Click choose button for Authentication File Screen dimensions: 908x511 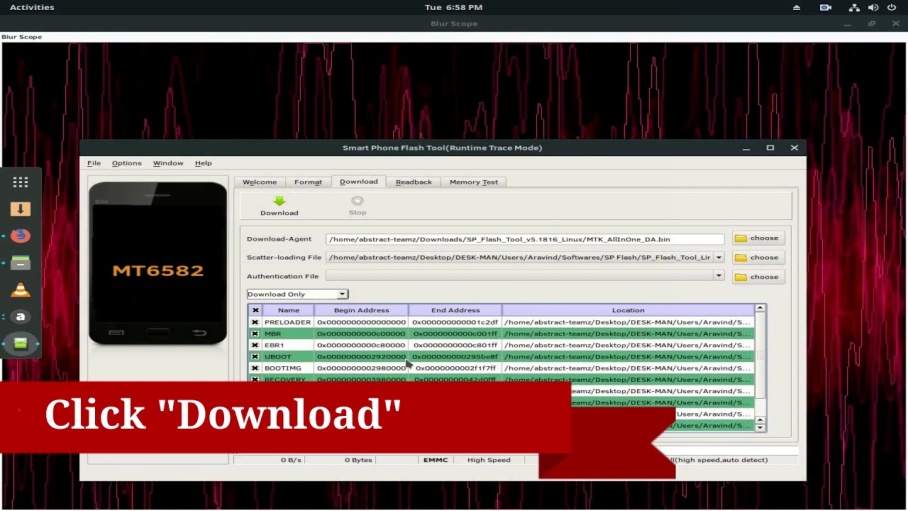pyautogui.click(x=758, y=277)
